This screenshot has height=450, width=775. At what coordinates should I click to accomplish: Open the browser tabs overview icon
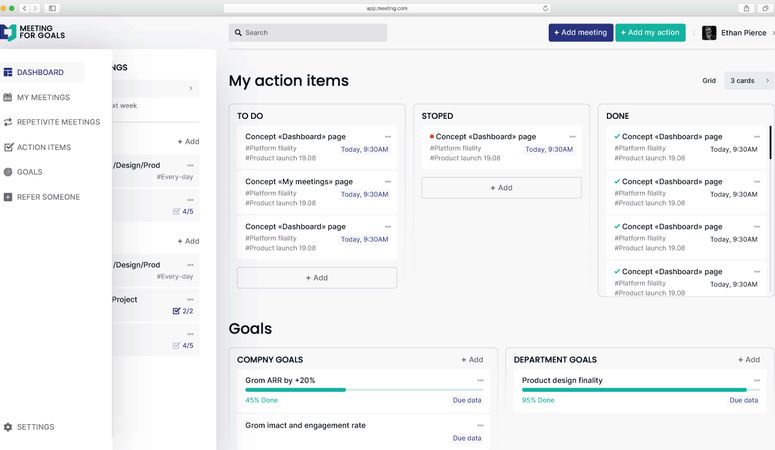pyautogui.click(x=765, y=8)
